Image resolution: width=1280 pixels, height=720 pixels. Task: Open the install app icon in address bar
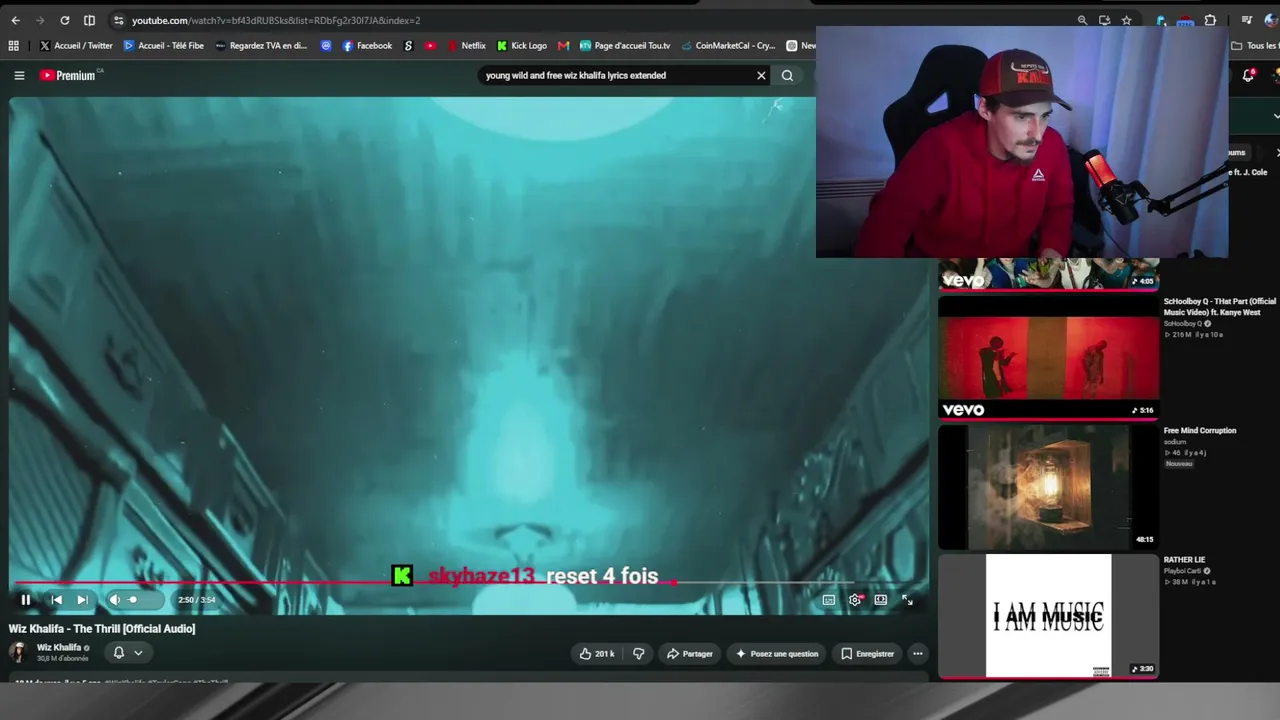click(x=1104, y=20)
